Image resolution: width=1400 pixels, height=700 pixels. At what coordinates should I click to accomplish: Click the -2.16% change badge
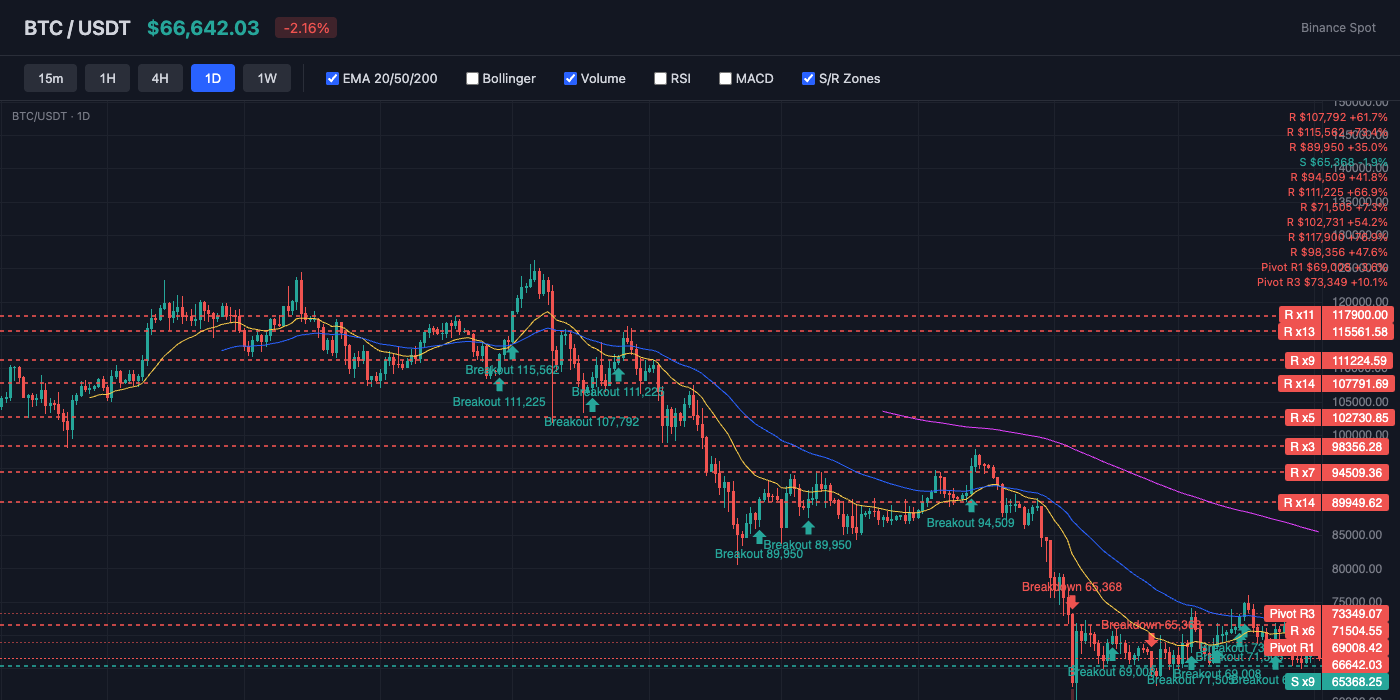pos(305,27)
